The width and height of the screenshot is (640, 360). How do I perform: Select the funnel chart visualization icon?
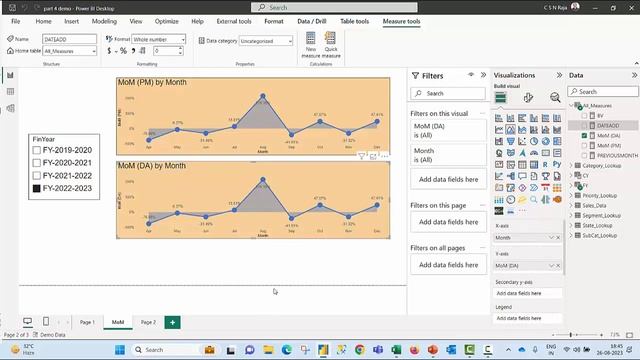[511, 141]
